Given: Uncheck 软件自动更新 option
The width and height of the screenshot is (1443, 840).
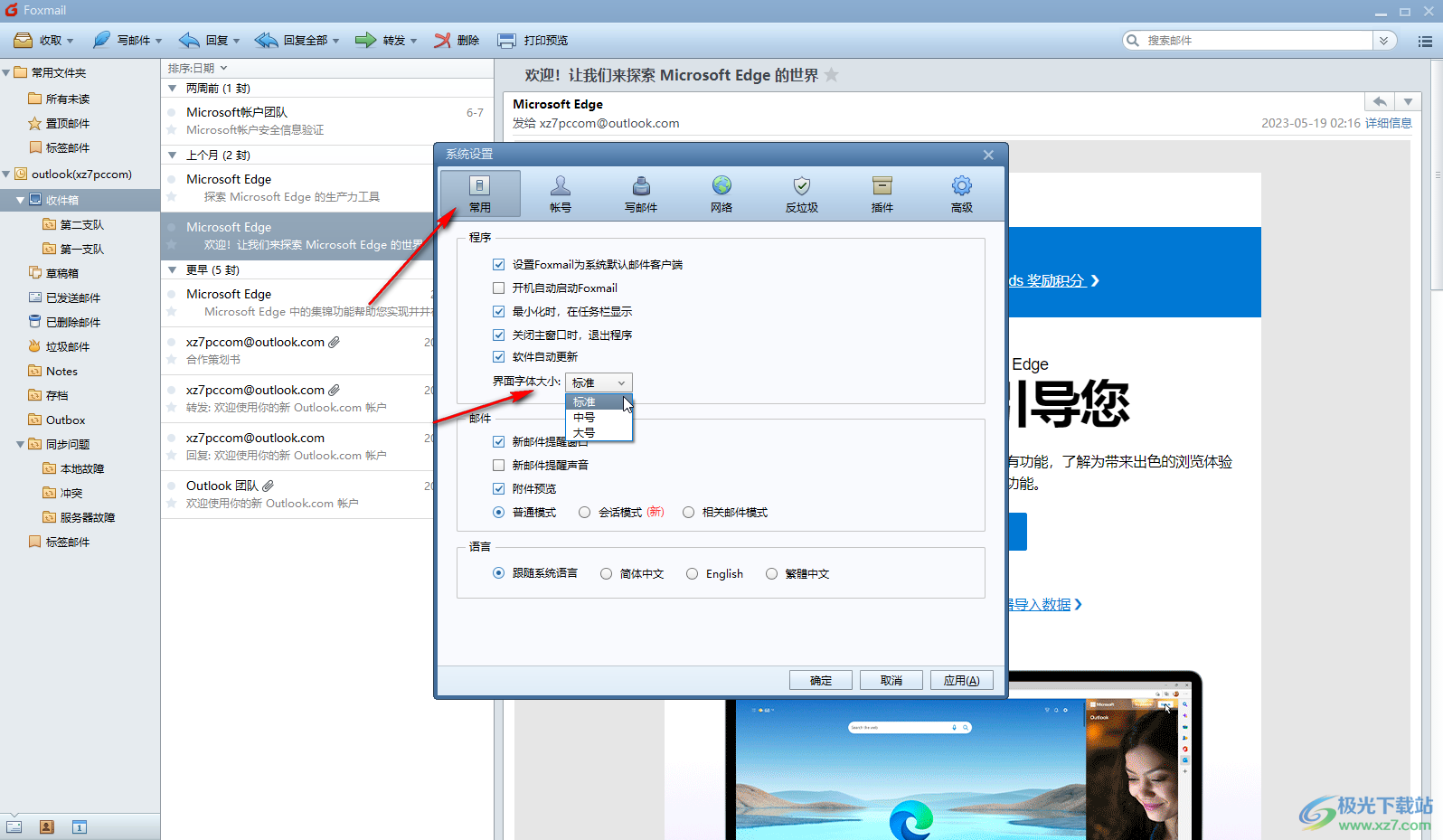Looking at the screenshot, I should click(499, 357).
